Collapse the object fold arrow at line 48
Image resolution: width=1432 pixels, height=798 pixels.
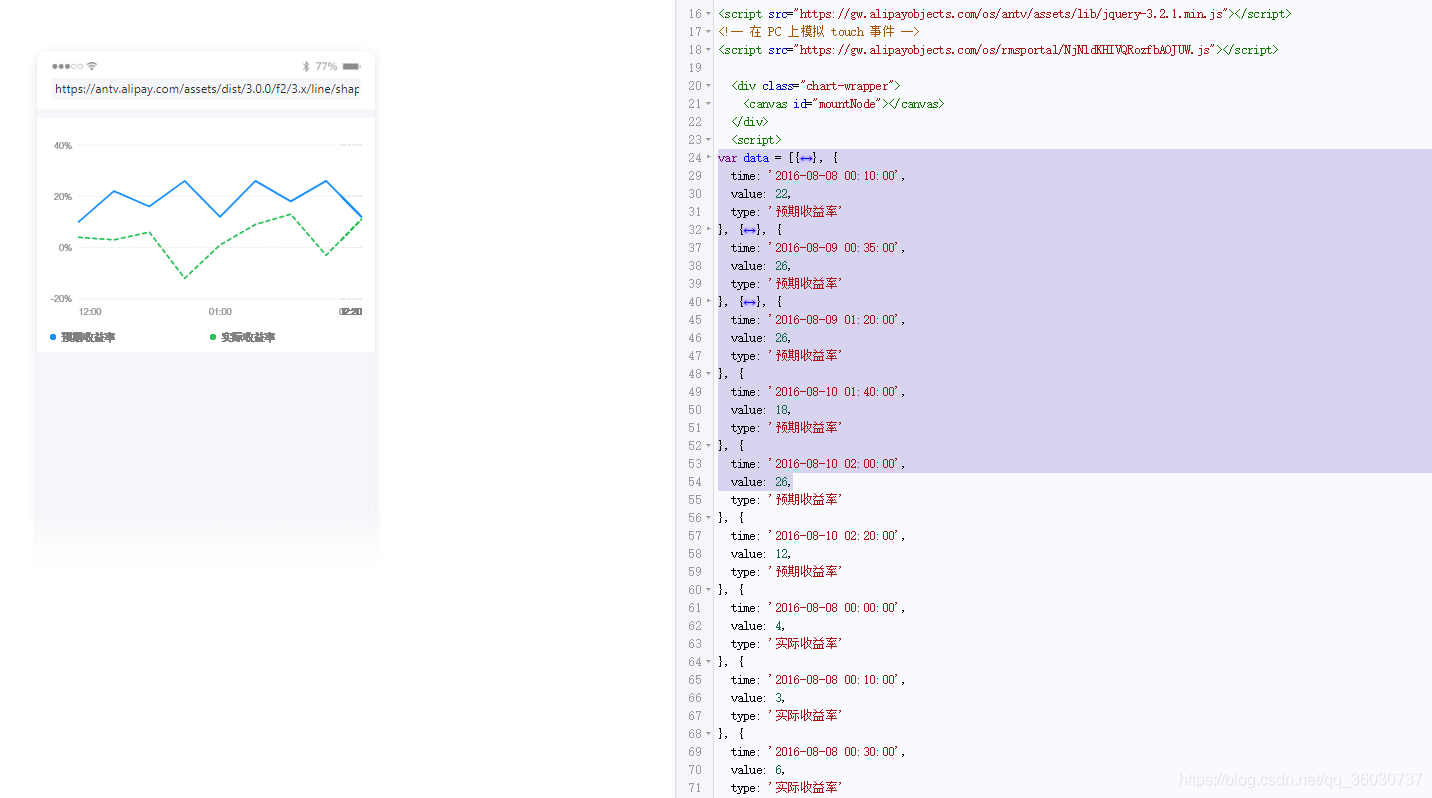(x=709, y=374)
